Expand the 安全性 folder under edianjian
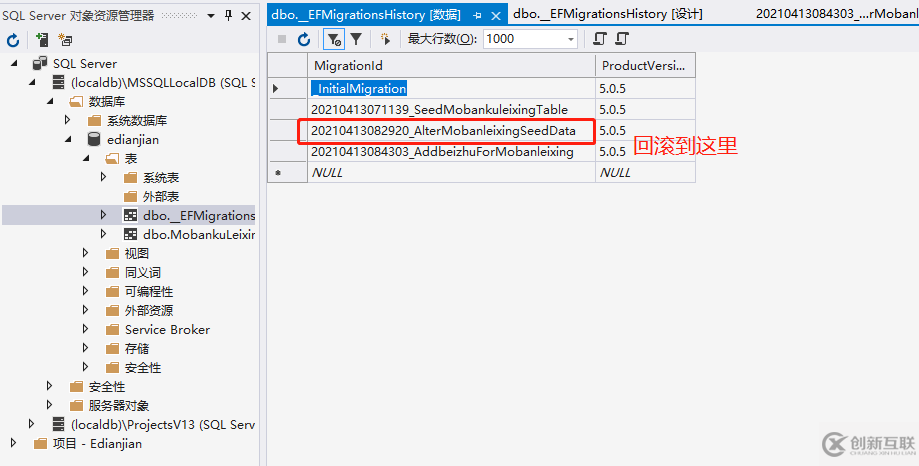 (x=86, y=368)
